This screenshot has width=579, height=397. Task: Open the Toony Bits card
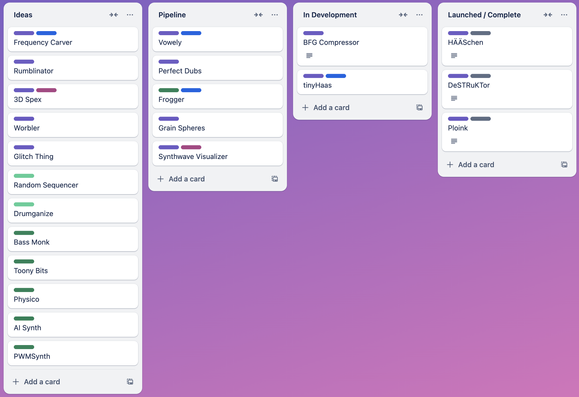[x=73, y=267]
